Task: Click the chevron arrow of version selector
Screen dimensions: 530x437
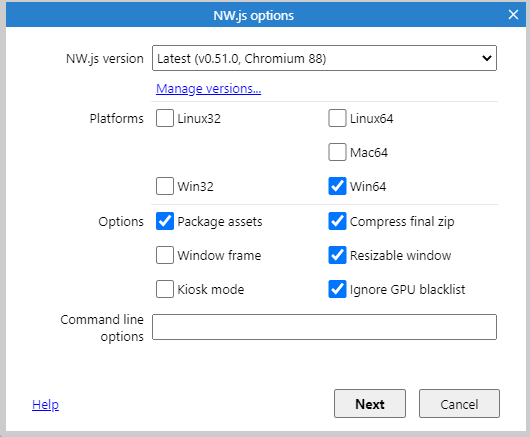Action: coord(486,58)
